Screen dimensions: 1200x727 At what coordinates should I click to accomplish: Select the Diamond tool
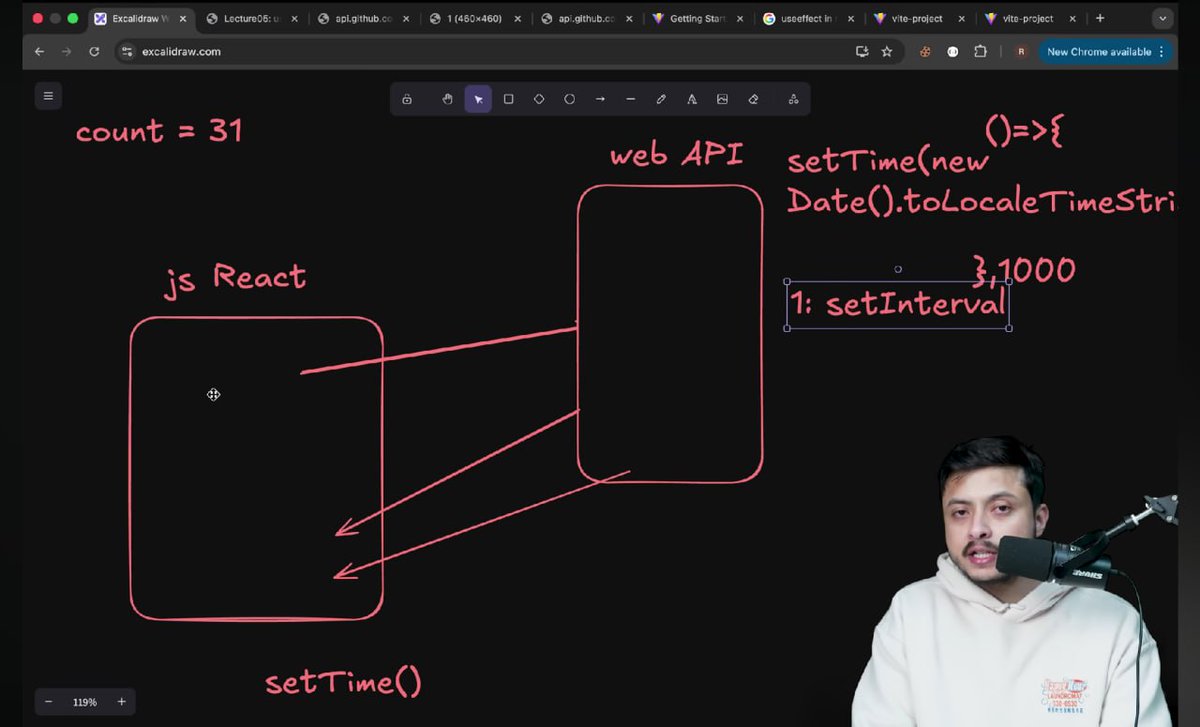538,99
